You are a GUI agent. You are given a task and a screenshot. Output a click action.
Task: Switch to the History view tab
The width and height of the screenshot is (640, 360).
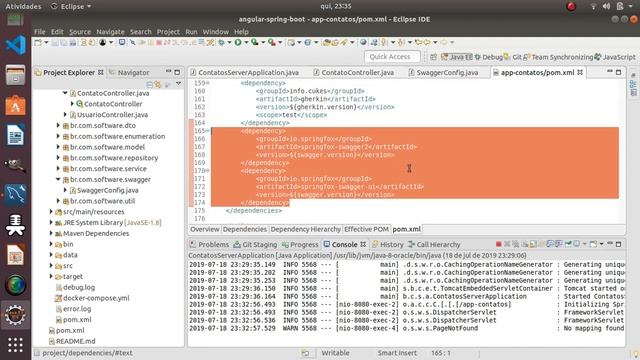[x=388, y=244]
